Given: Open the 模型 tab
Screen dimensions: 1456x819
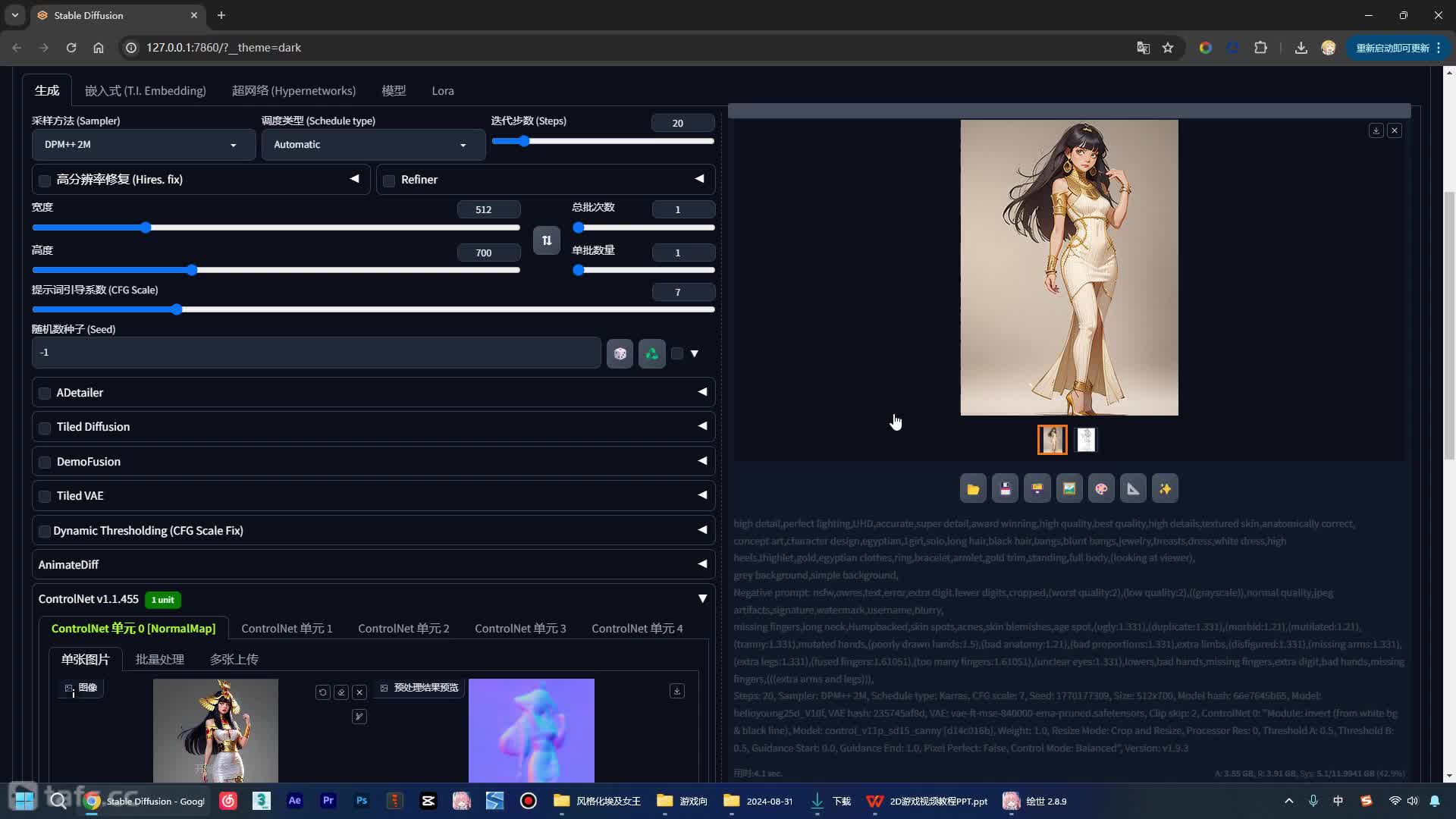Looking at the screenshot, I should pos(394,91).
